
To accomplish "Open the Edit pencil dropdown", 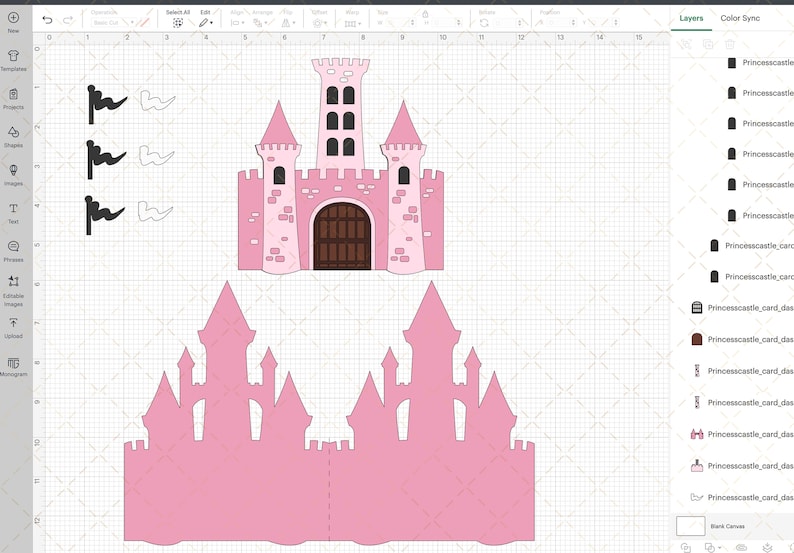I will pyautogui.click(x=206, y=23).
